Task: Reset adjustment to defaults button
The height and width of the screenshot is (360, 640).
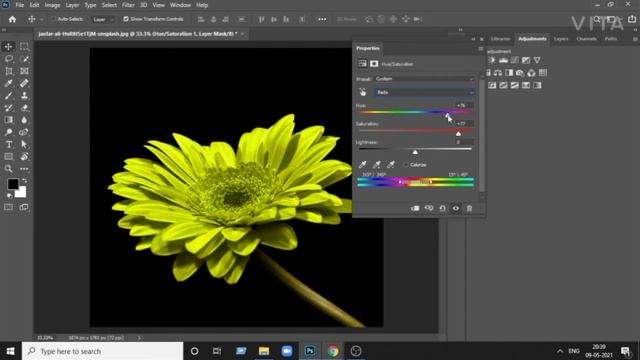Action: (442, 208)
